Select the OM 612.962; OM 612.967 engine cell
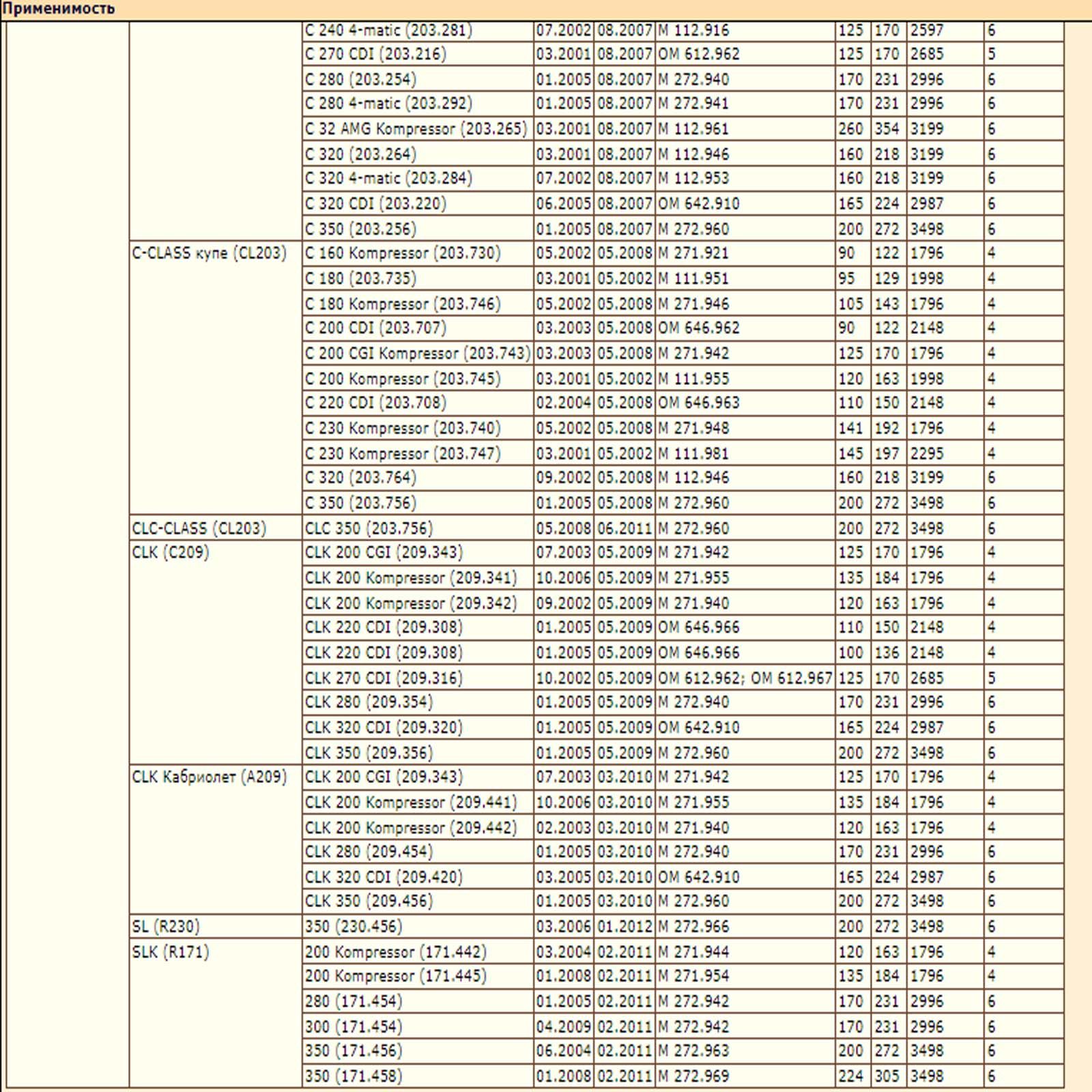The height and width of the screenshot is (1092, 1092). 745,678
